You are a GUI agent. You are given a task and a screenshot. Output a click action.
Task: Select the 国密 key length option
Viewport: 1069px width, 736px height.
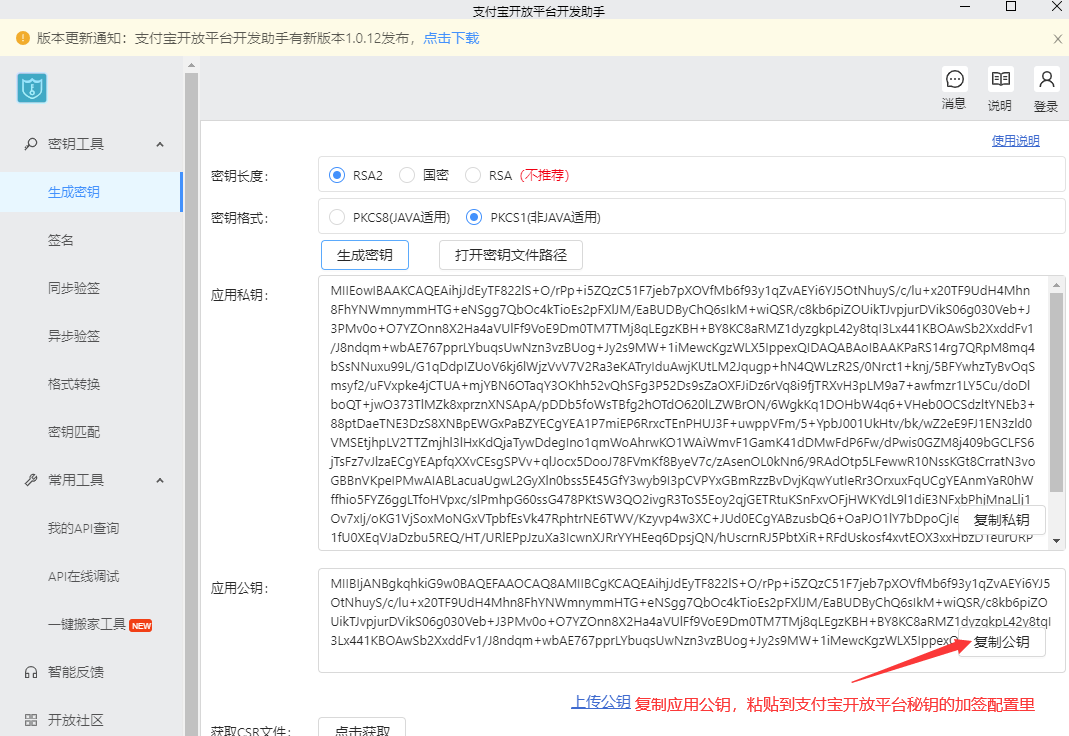pyautogui.click(x=407, y=175)
